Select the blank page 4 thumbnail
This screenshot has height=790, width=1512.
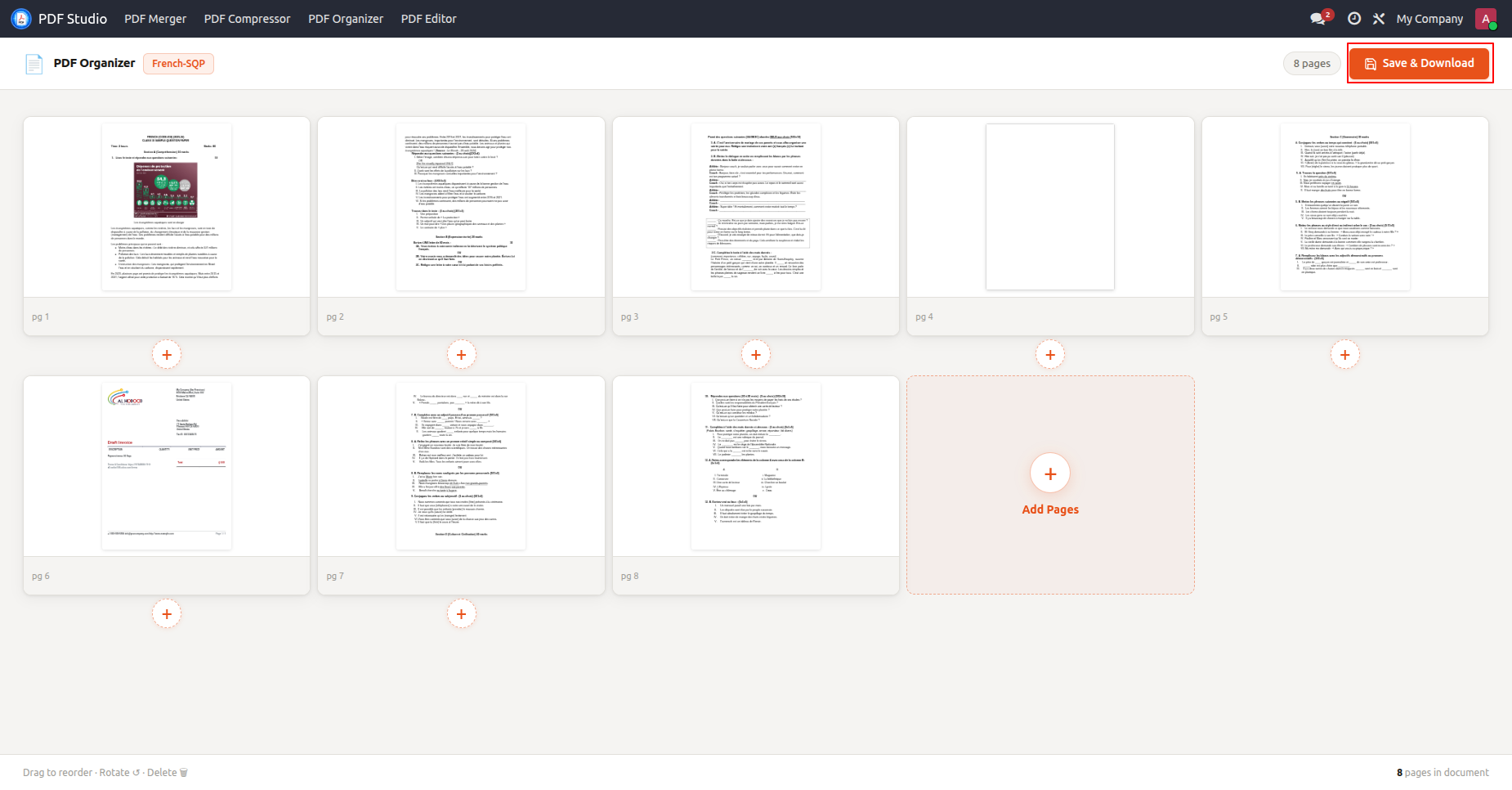[x=1050, y=207]
